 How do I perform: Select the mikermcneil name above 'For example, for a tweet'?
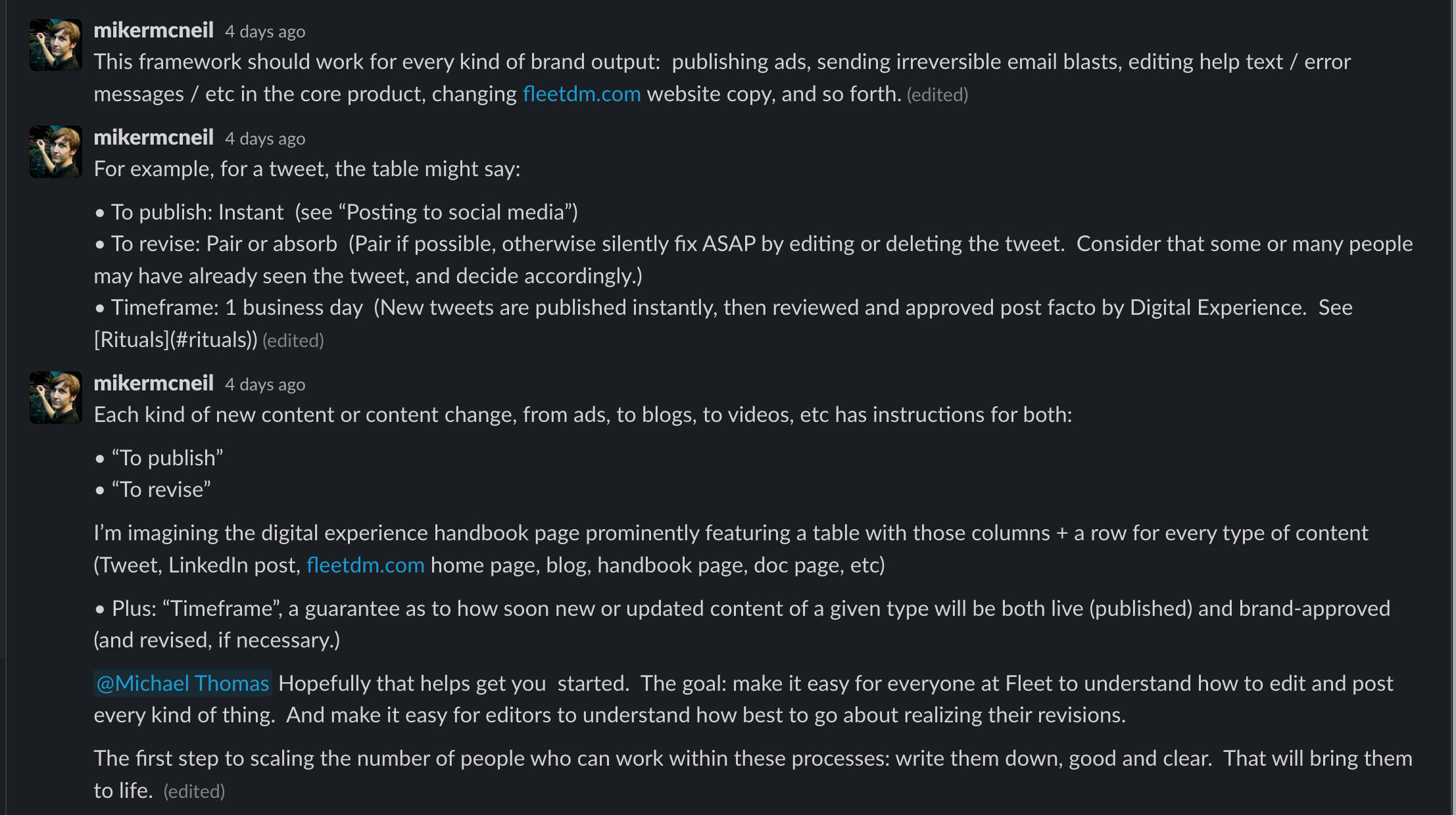(x=153, y=137)
